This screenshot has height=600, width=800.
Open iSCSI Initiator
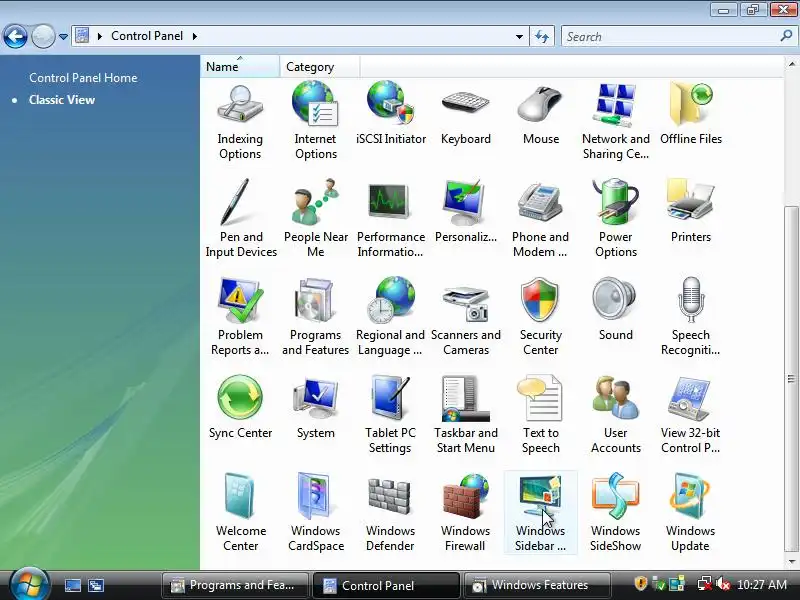[x=391, y=115]
